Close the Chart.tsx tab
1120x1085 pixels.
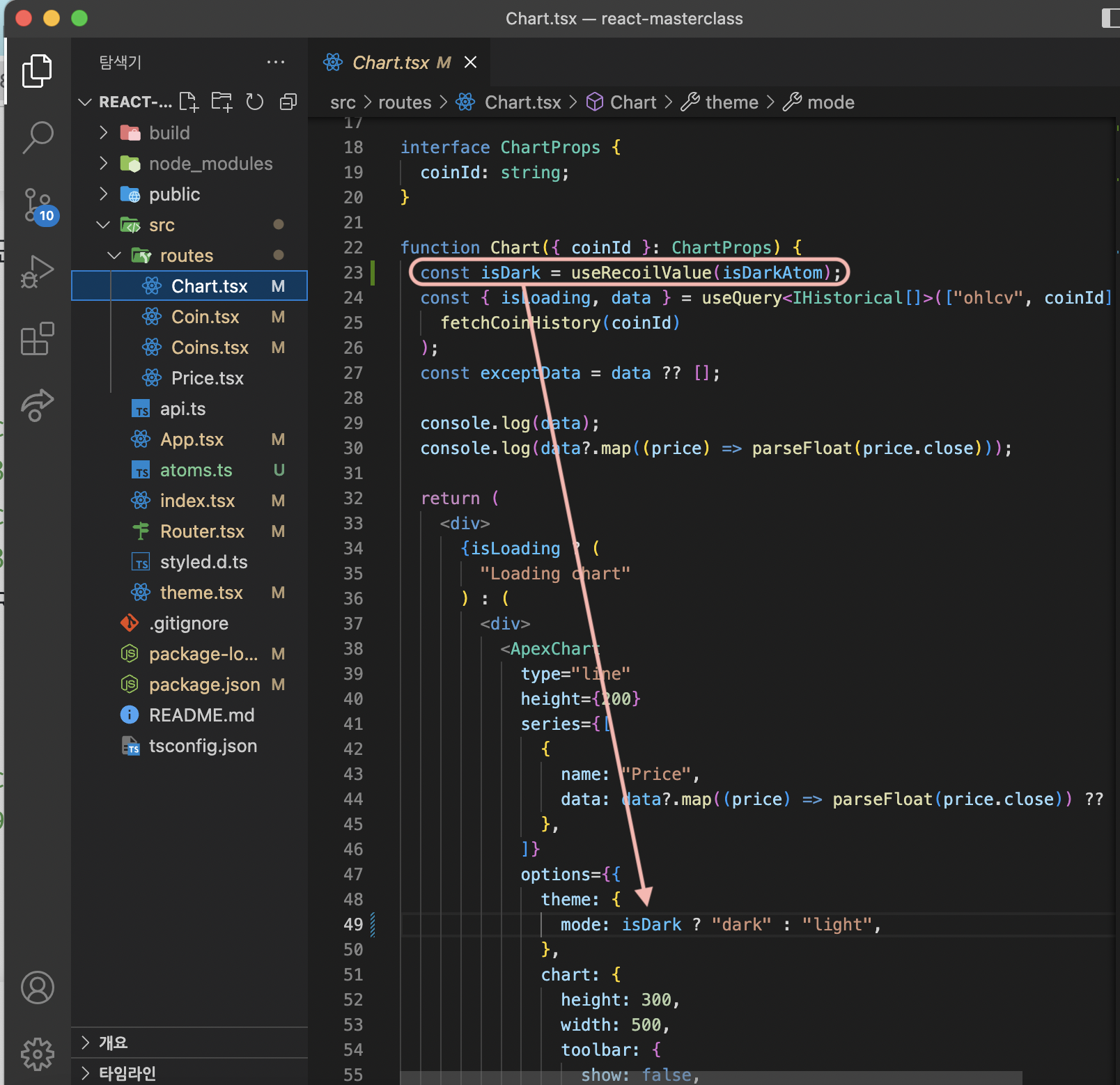(x=471, y=63)
